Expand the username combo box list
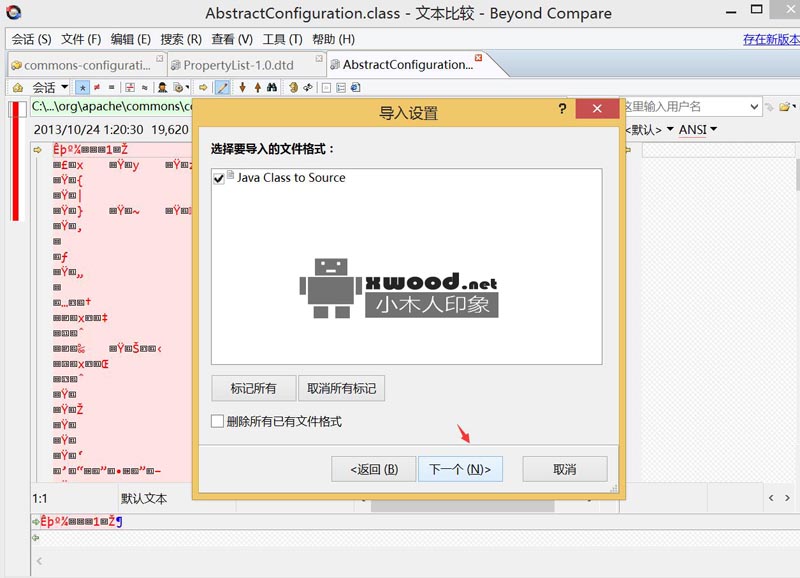 [x=752, y=106]
